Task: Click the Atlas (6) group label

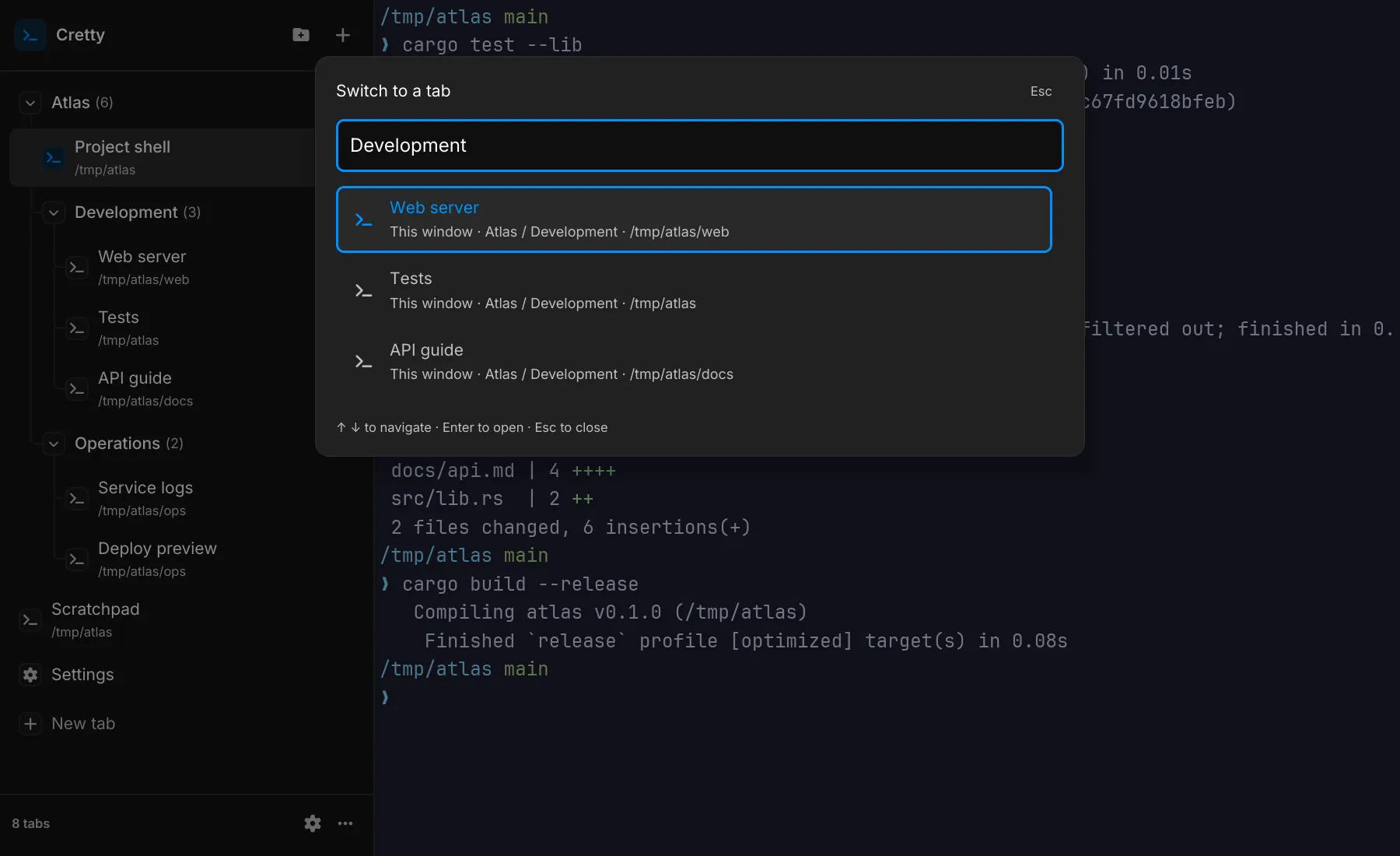Action: pyautogui.click(x=82, y=103)
